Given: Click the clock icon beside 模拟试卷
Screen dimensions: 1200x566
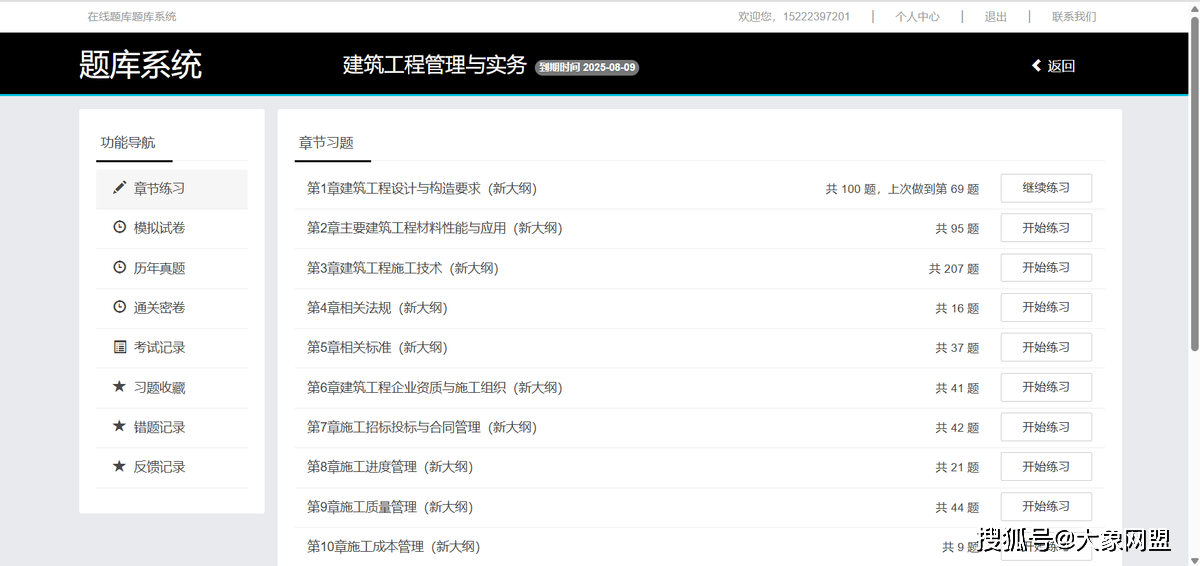Looking at the screenshot, I should (119, 228).
